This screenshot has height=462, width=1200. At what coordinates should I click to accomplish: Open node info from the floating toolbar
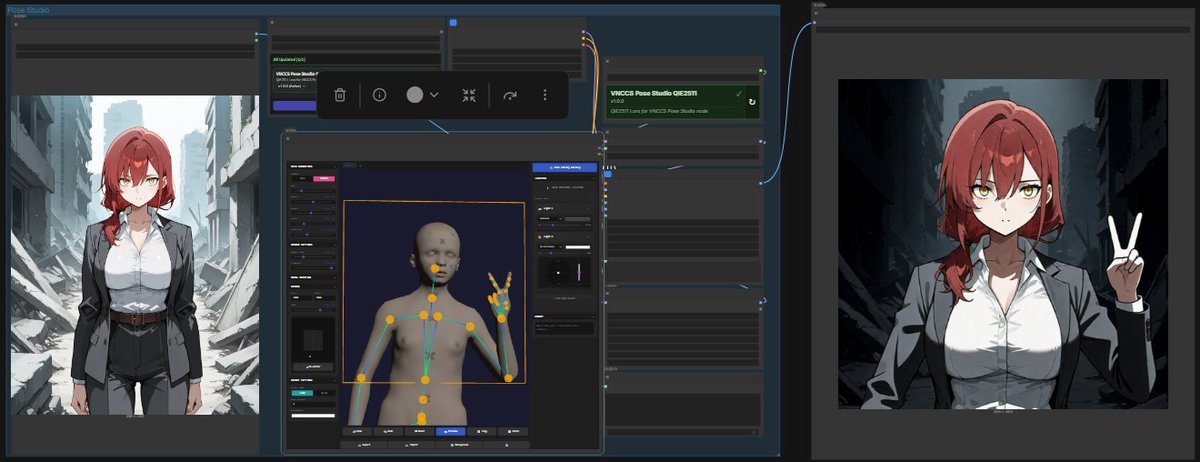pyautogui.click(x=379, y=95)
